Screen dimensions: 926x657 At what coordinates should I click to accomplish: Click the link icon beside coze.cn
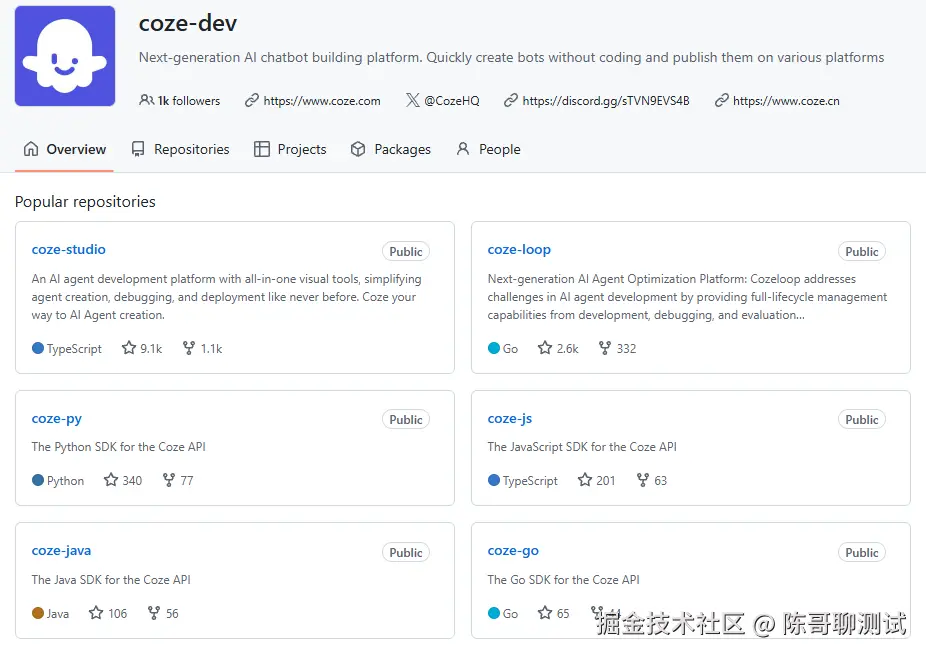pos(722,100)
